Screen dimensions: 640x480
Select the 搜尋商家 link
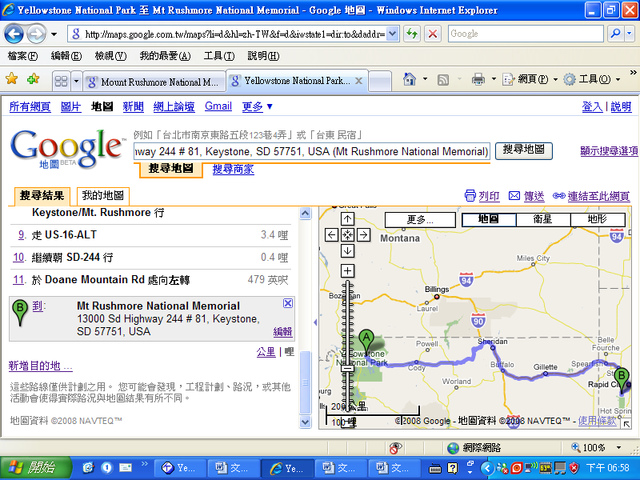point(233,169)
